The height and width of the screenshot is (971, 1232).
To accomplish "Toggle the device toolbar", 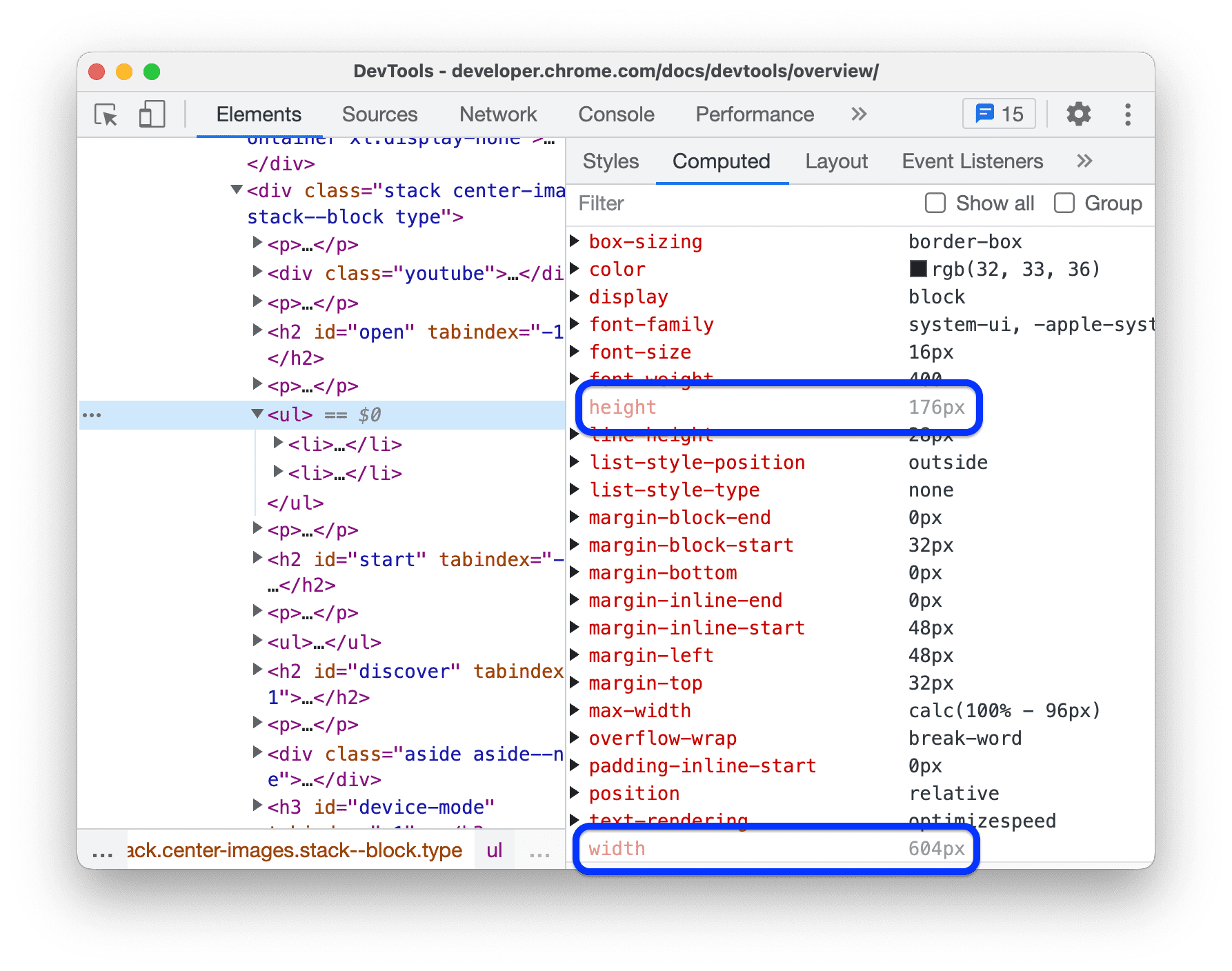I will click(x=151, y=114).
